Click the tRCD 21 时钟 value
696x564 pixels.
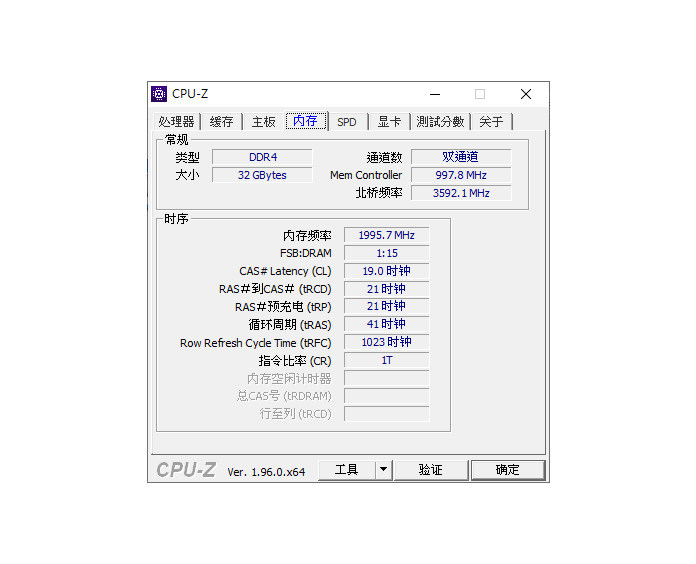click(x=387, y=289)
